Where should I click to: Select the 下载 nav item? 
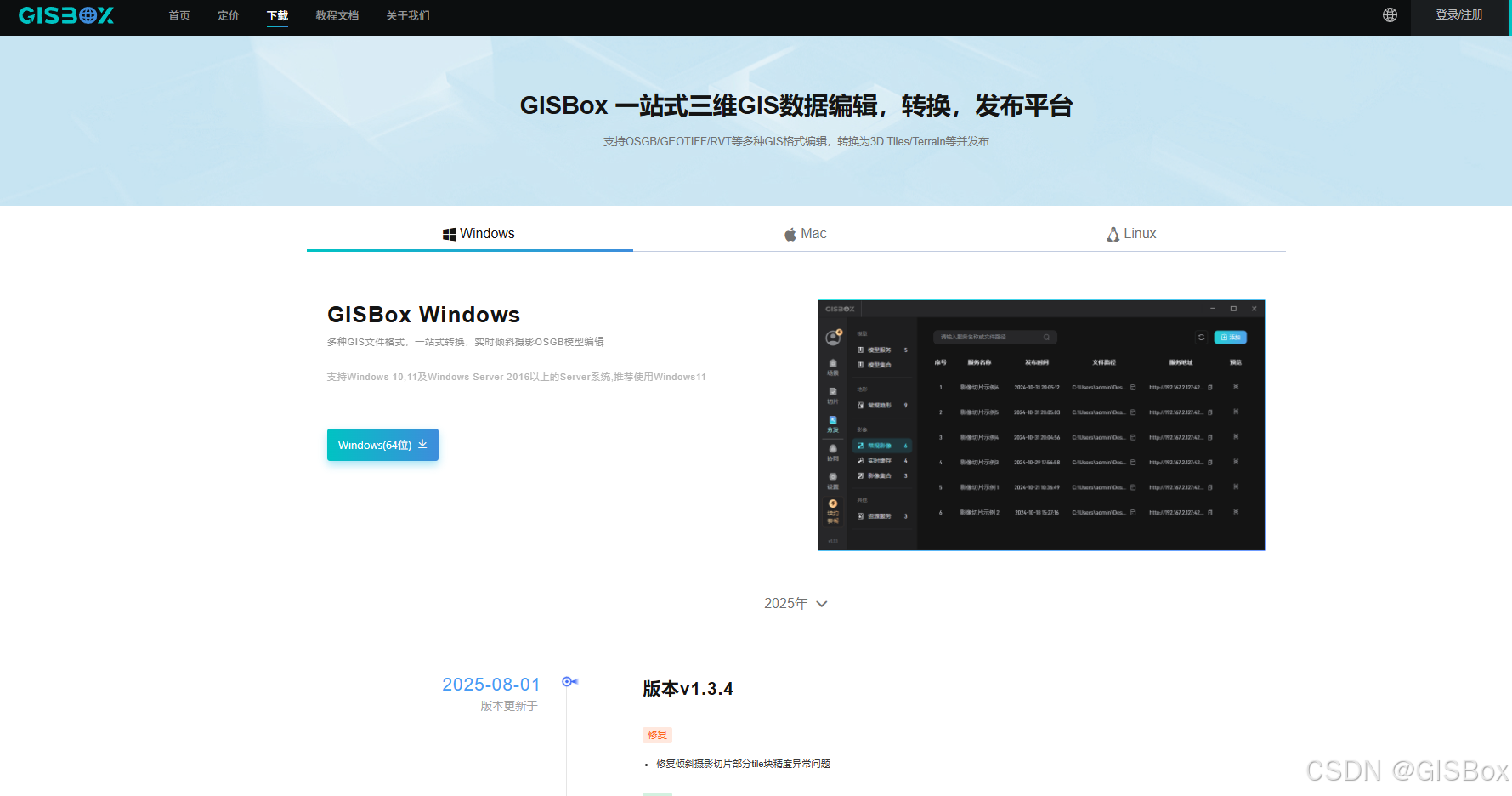(277, 15)
